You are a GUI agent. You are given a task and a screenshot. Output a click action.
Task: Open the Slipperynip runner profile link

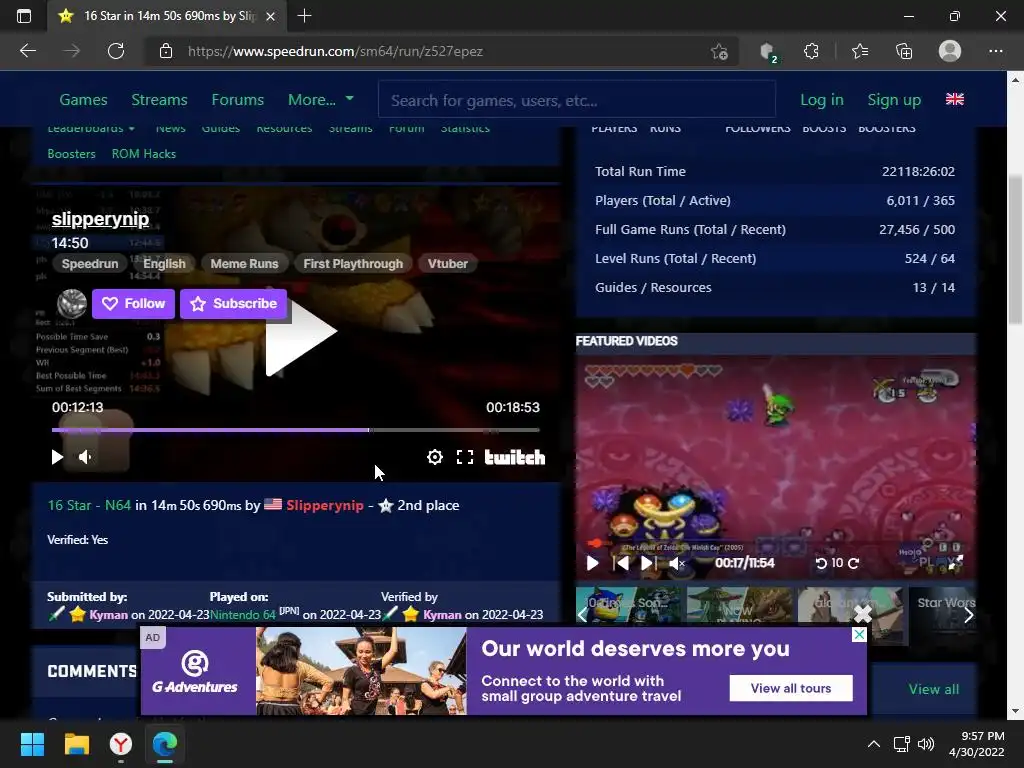325,505
